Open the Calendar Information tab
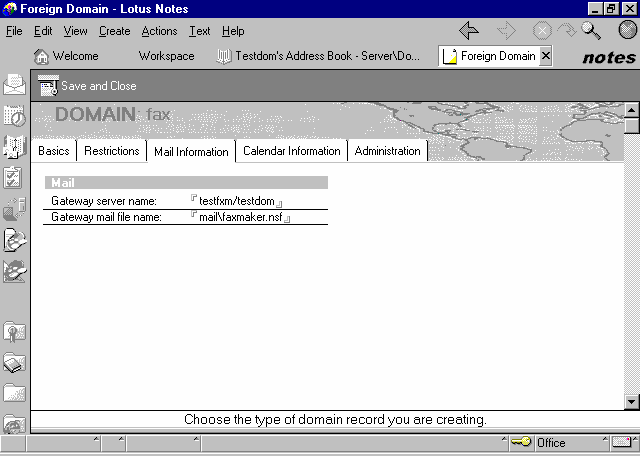The width and height of the screenshot is (640, 456). (292, 151)
